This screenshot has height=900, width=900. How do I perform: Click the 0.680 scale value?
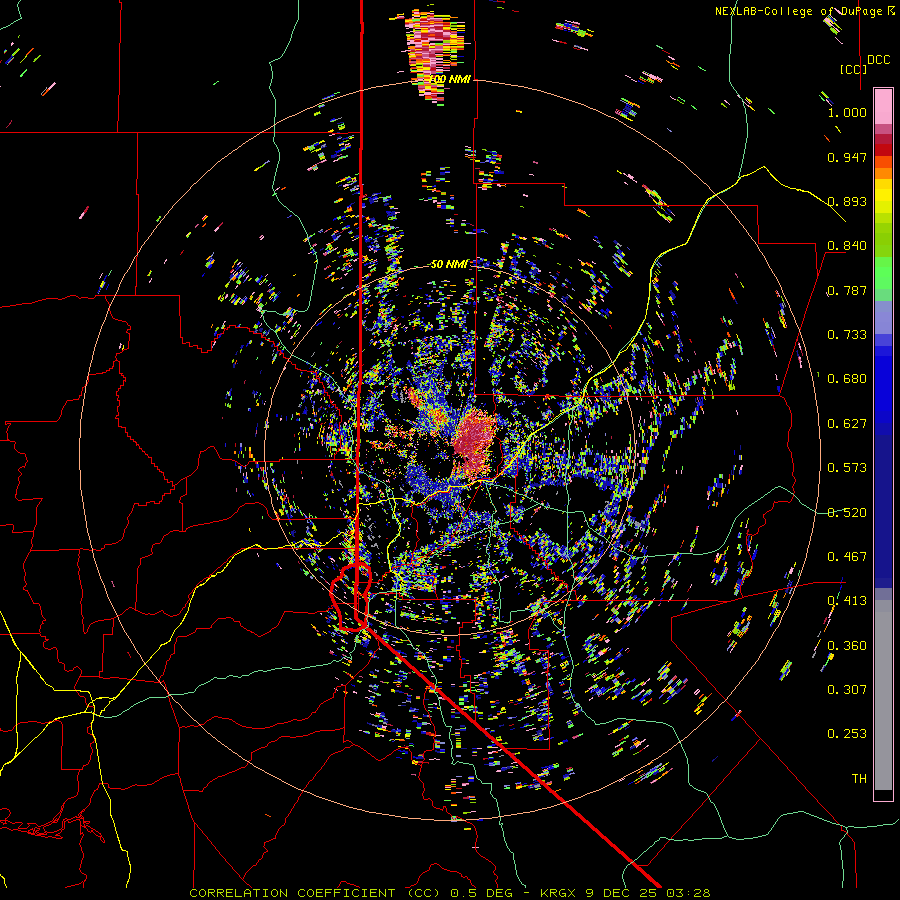[x=847, y=379]
